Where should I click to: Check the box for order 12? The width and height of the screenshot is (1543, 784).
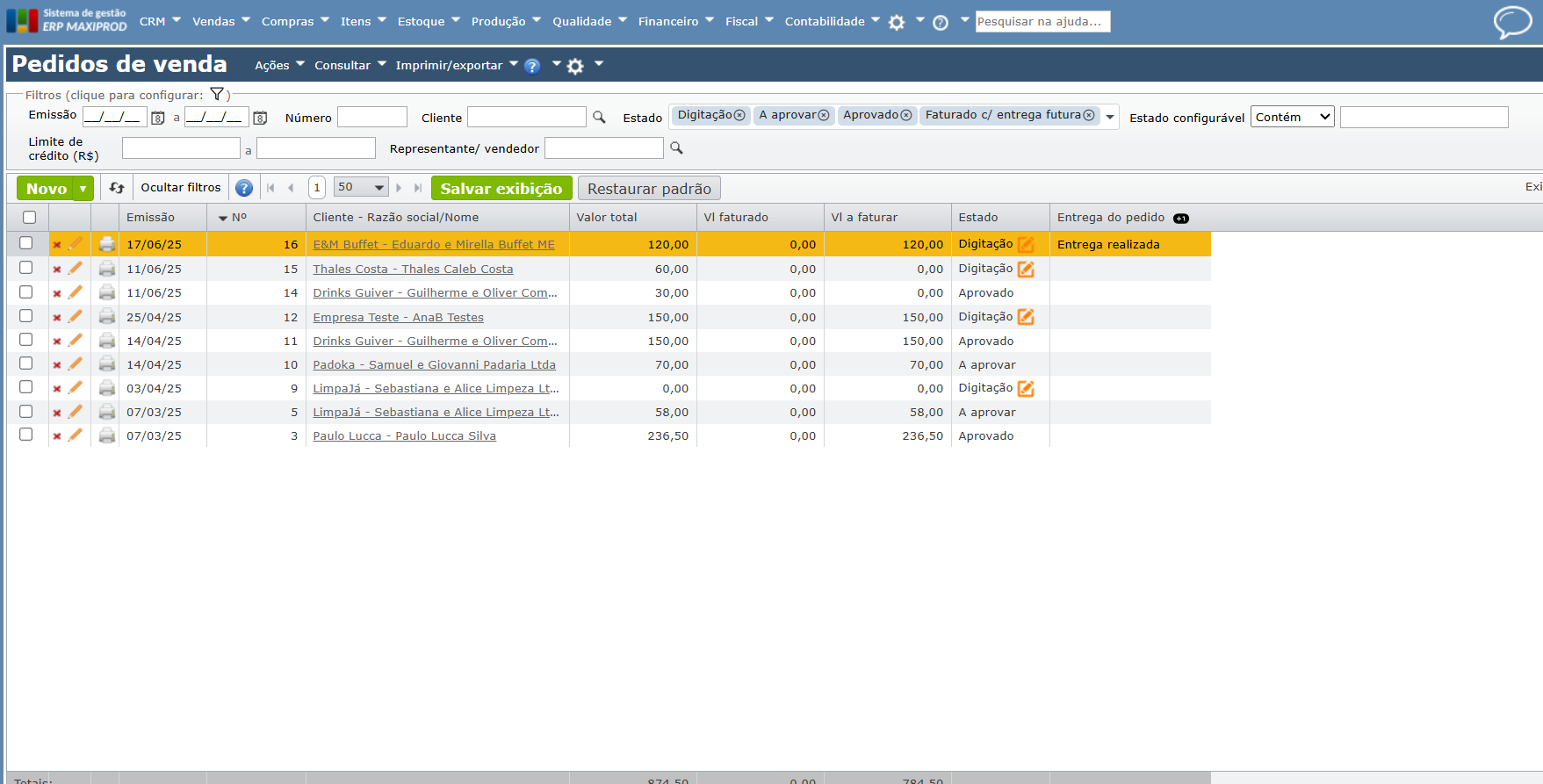[26, 315]
